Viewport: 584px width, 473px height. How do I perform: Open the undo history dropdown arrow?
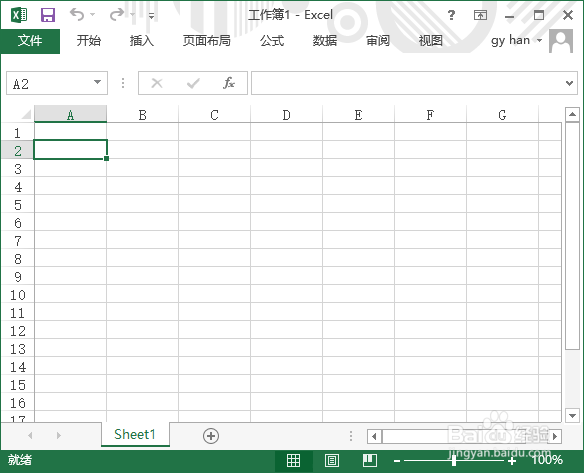93,15
